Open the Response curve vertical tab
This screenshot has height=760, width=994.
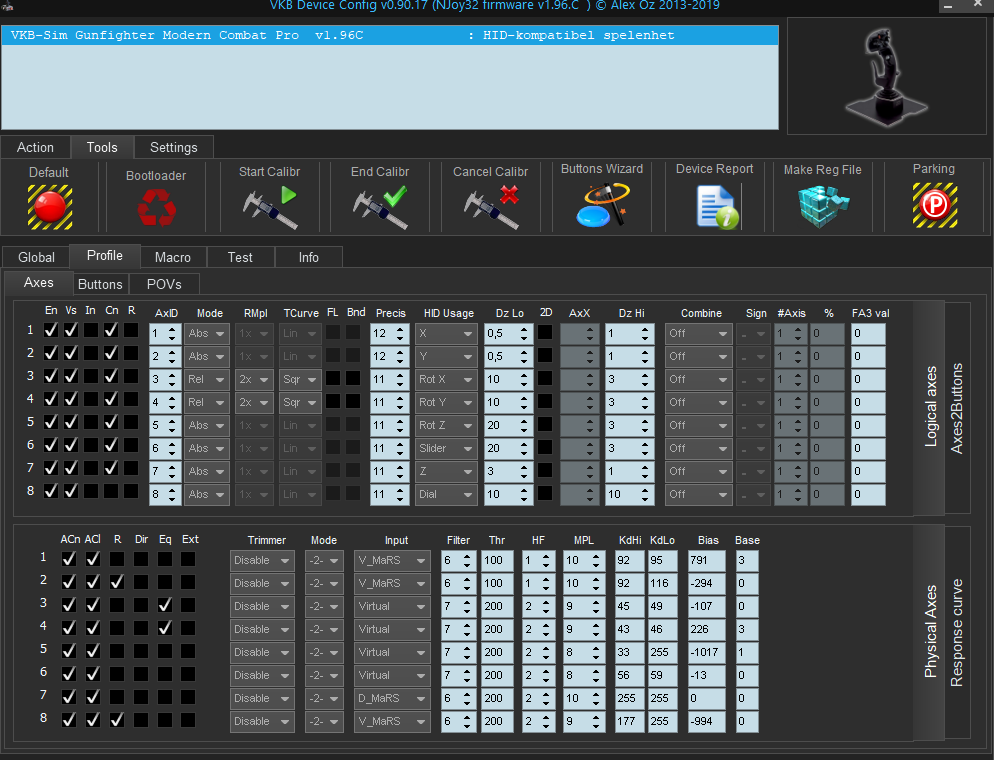click(957, 632)
